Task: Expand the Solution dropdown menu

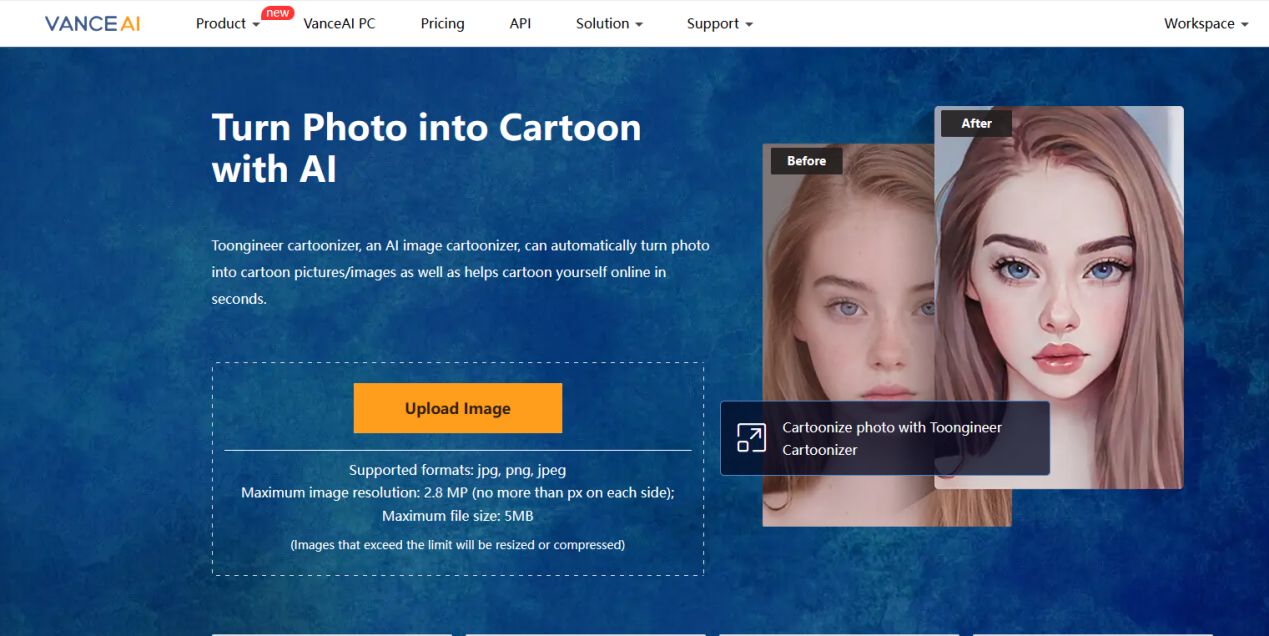Action: pyautogui.click(x=609, y=24)
